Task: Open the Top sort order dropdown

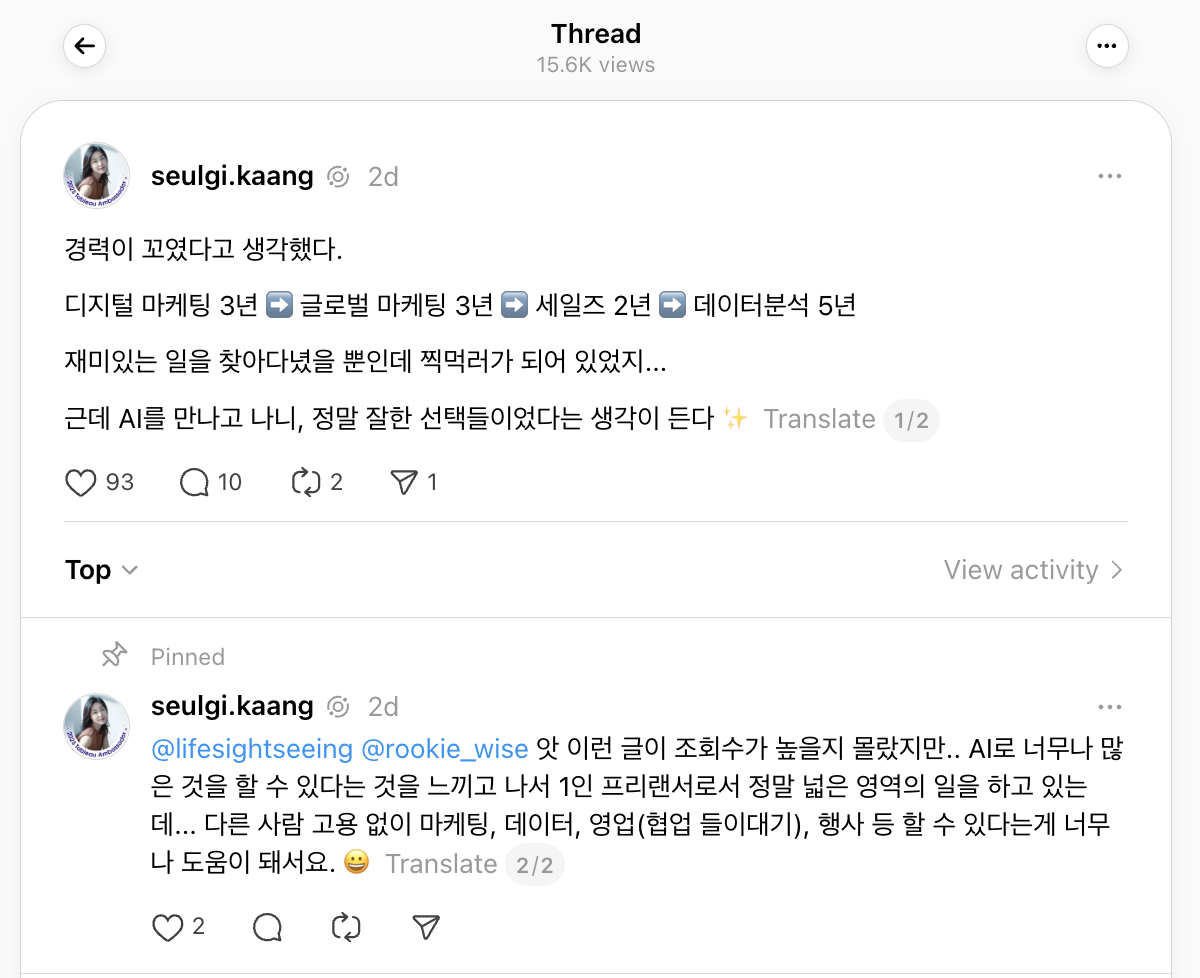Action: click(101, 569)
